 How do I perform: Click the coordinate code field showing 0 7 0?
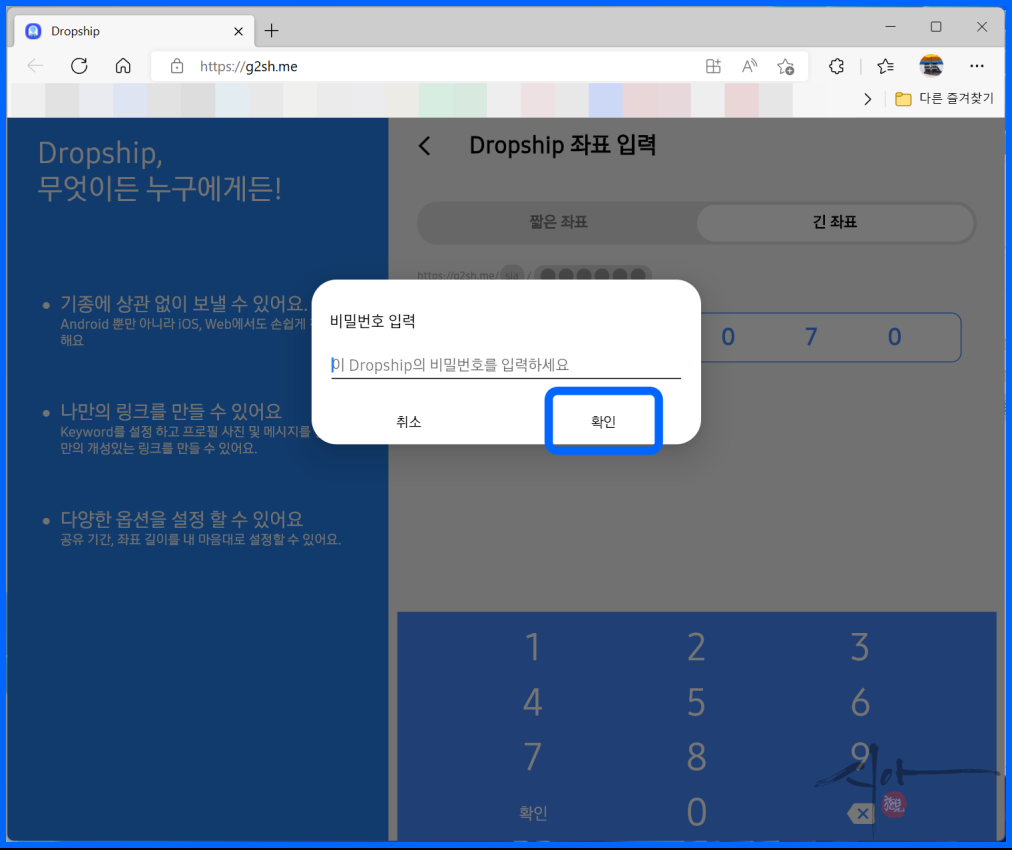(x=831, y=338)
